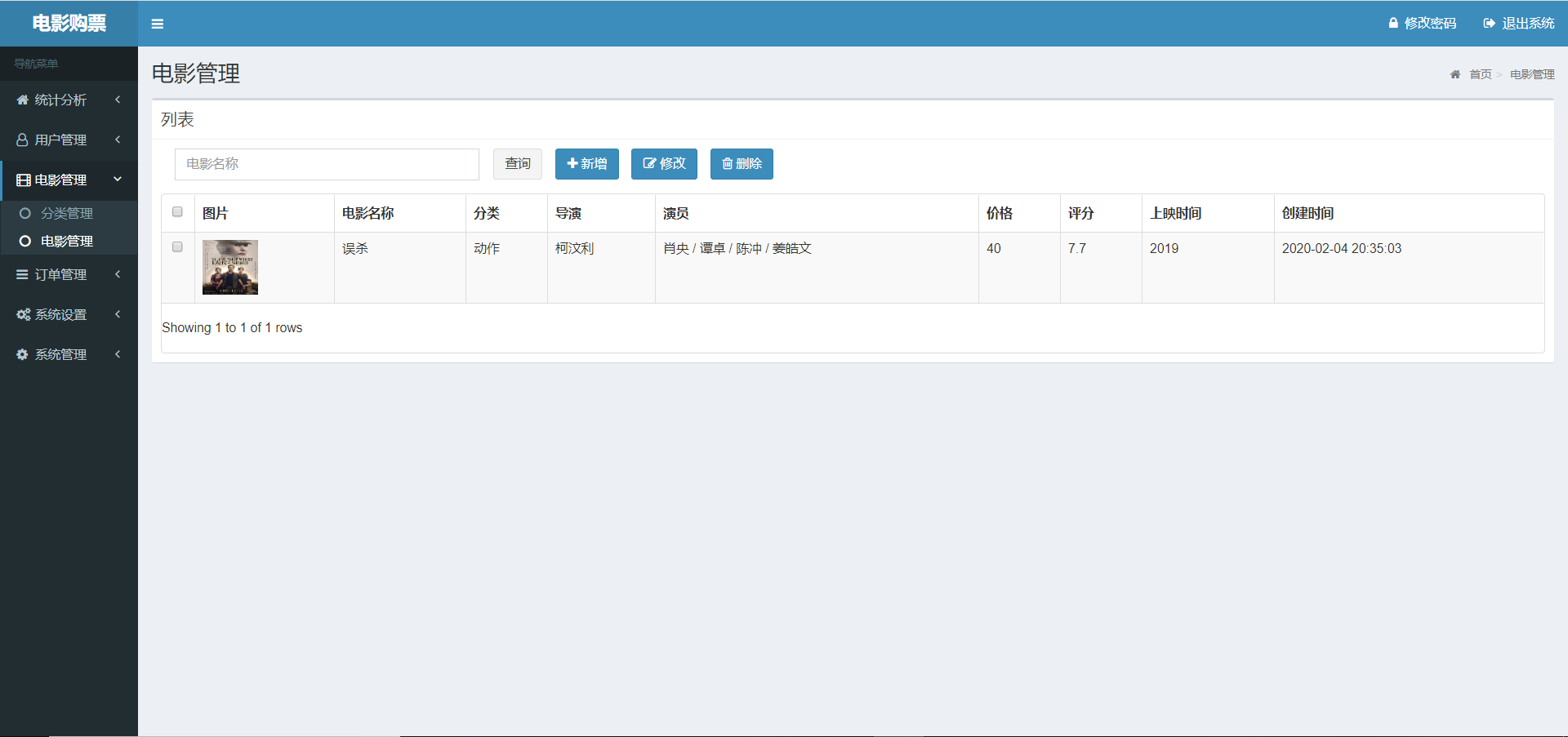Viewport: 1568px width, 737px height.
Task: Click the 首页 breadcrumb link
Action: 1481,74
